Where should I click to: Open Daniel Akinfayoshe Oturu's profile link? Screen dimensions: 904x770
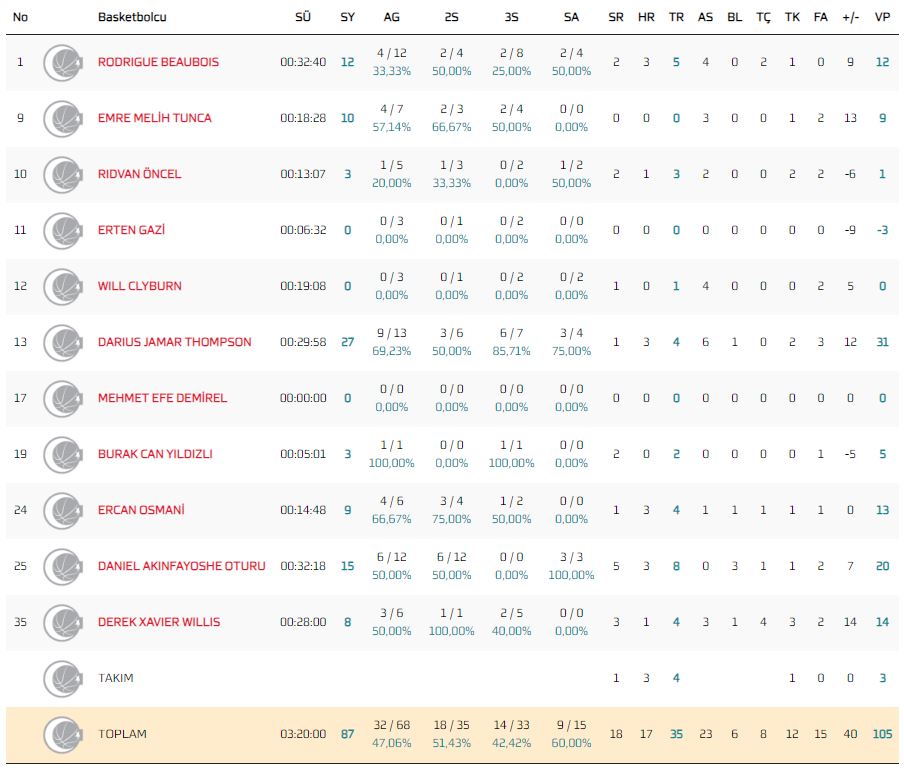click(x=181, y=566)
